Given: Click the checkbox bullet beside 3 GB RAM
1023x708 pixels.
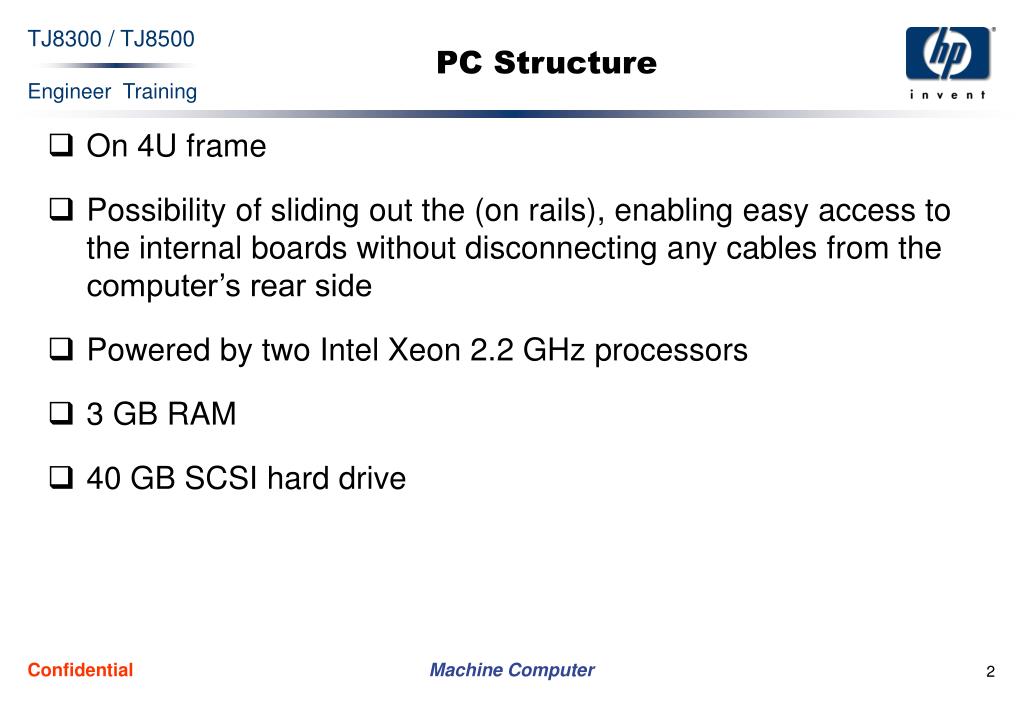Looking at the screenshot, I should [61, 413].
